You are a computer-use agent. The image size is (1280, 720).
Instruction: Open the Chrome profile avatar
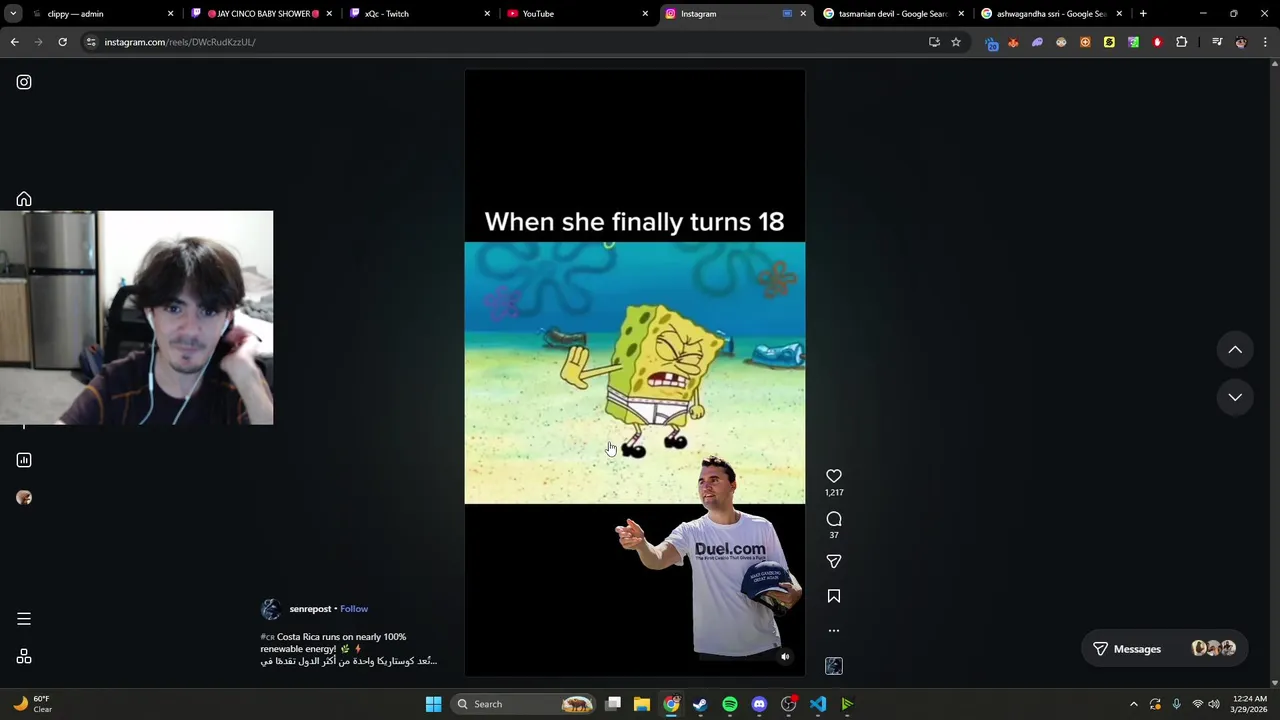click(1241, 42)
